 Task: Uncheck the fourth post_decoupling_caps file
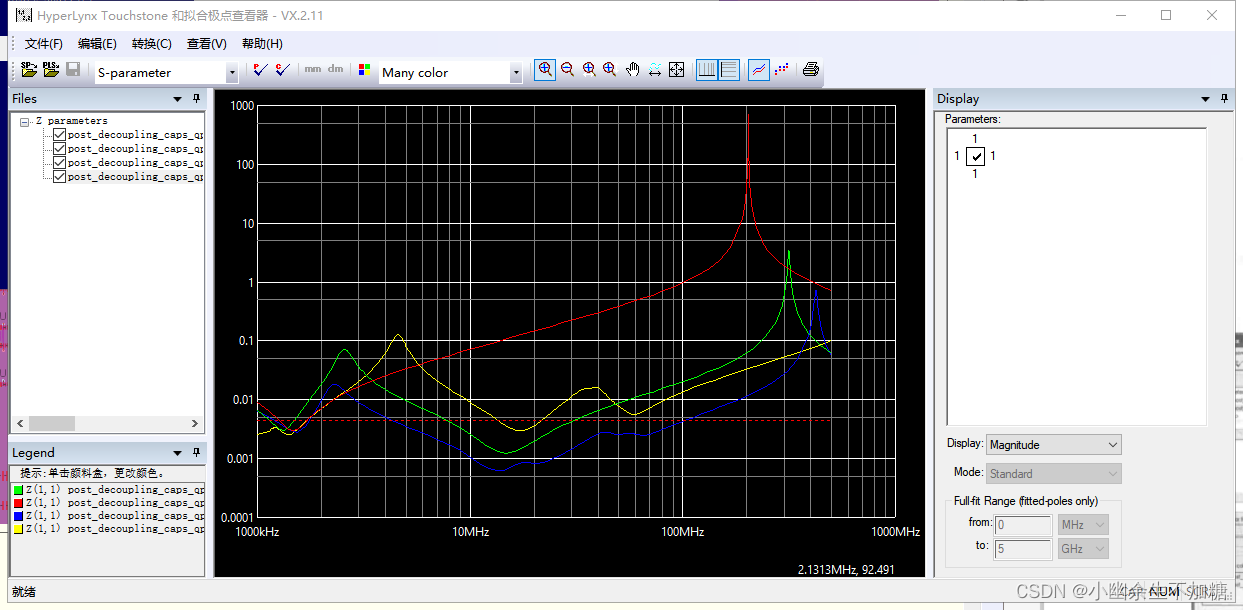(x=60, y=177)
